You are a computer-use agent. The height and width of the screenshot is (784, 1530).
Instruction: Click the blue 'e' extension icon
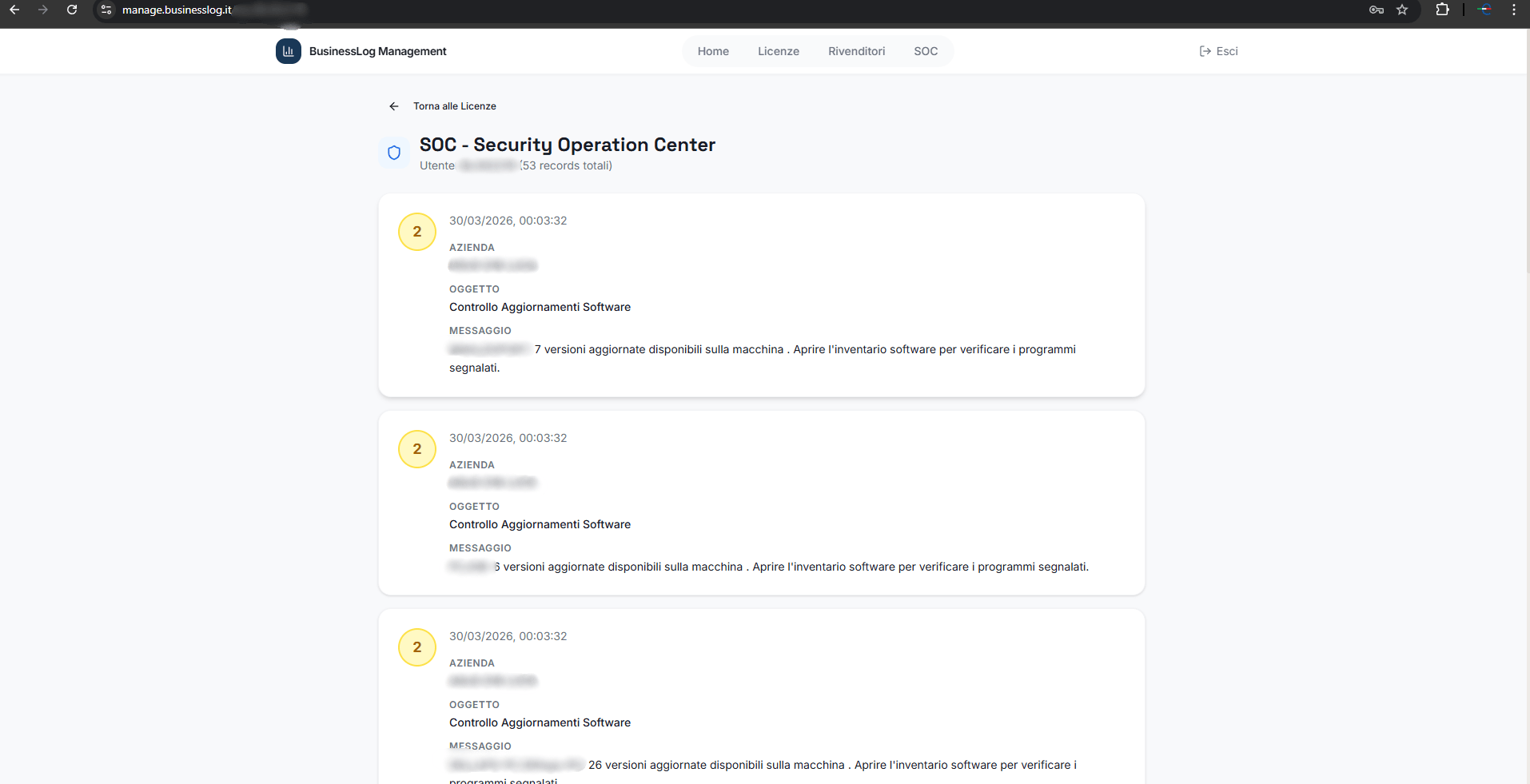tap(1485, 10)
